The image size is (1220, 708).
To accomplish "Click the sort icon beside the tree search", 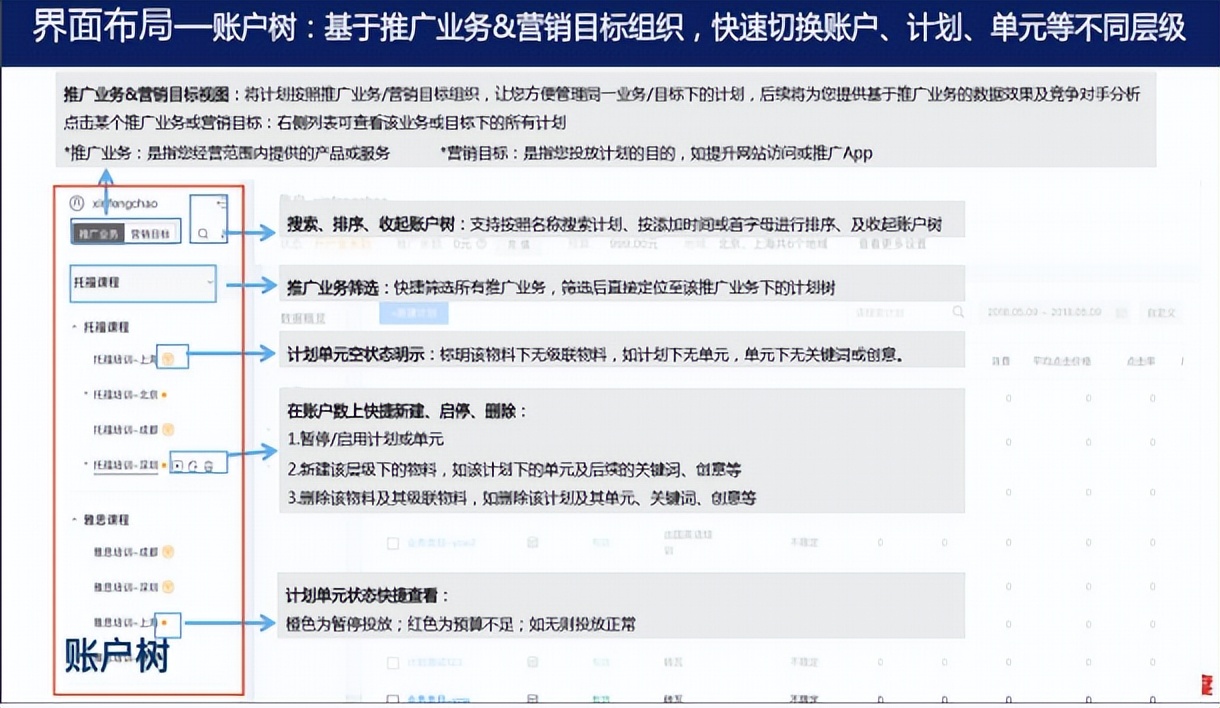I will [221, 233].
